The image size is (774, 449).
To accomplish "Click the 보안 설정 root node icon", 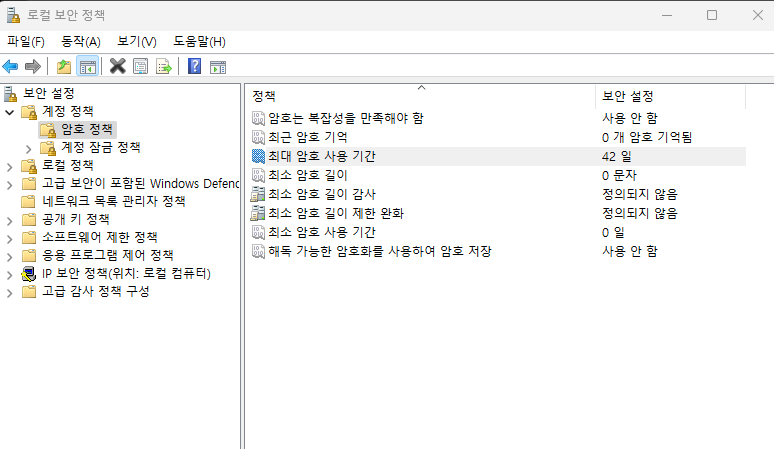I will [11, 93].
